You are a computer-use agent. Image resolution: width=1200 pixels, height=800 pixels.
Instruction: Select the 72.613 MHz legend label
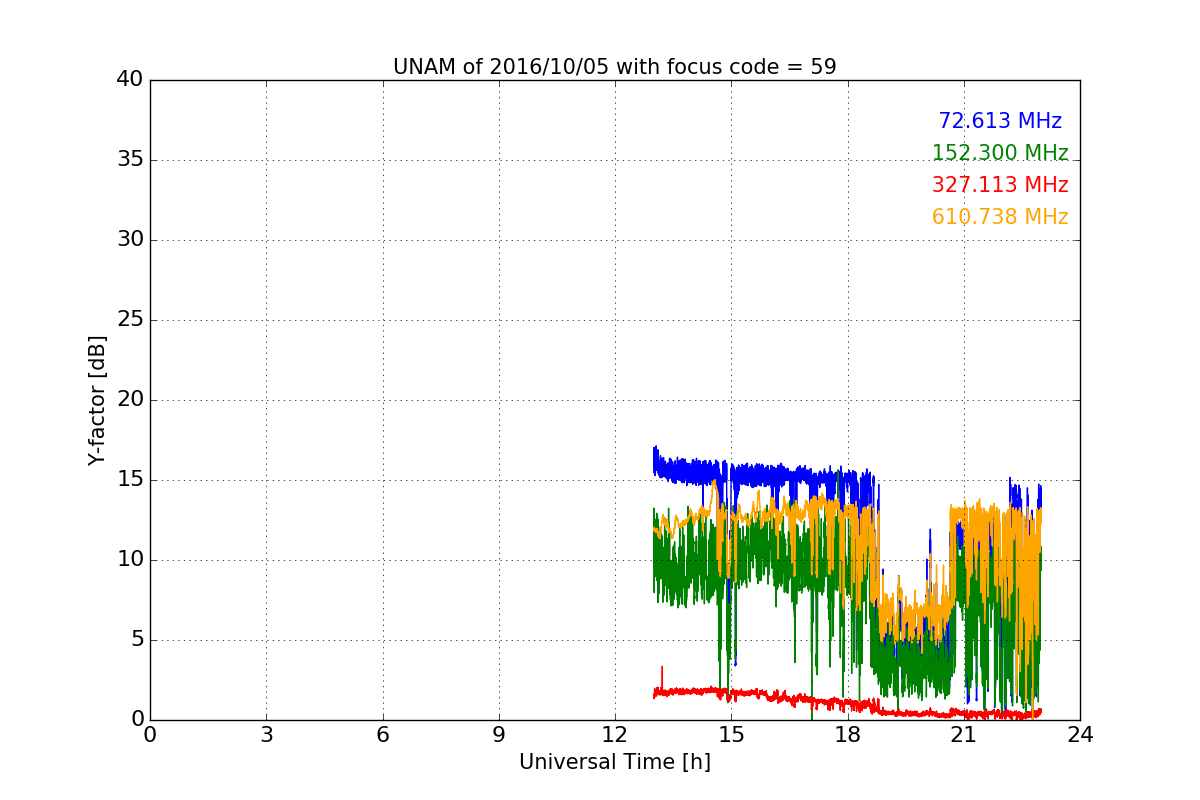(x=1000, y=121)
